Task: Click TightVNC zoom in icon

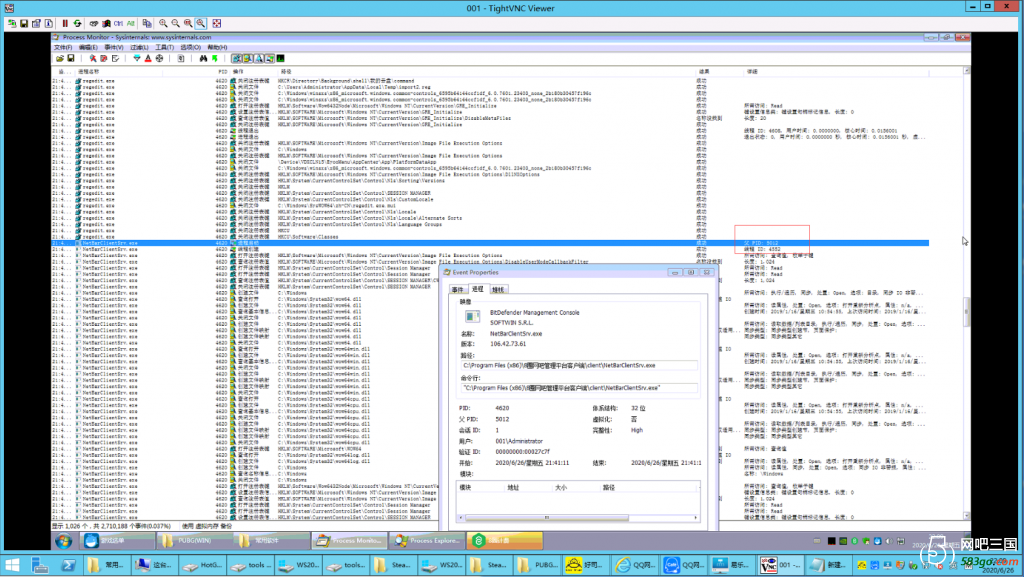Action: (163, 23)
